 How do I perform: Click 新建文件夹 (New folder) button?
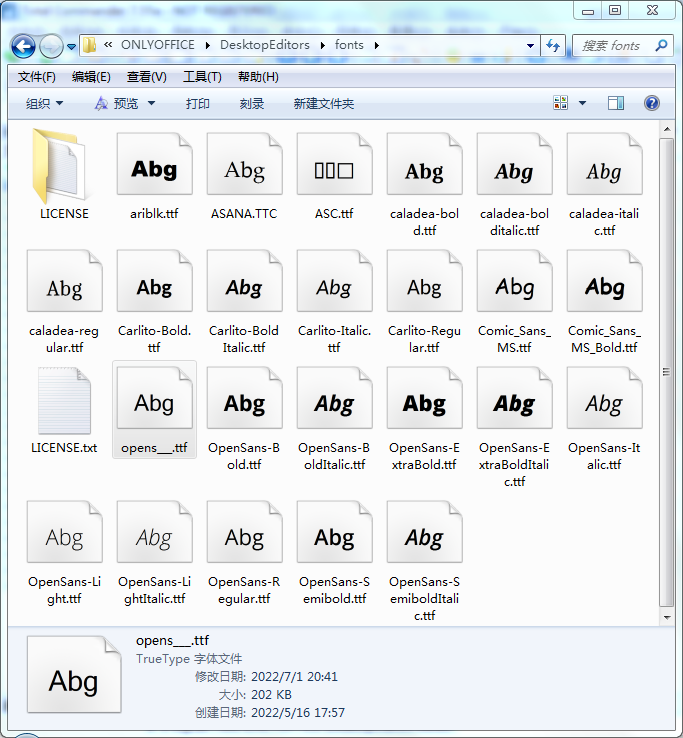(324, 104)
